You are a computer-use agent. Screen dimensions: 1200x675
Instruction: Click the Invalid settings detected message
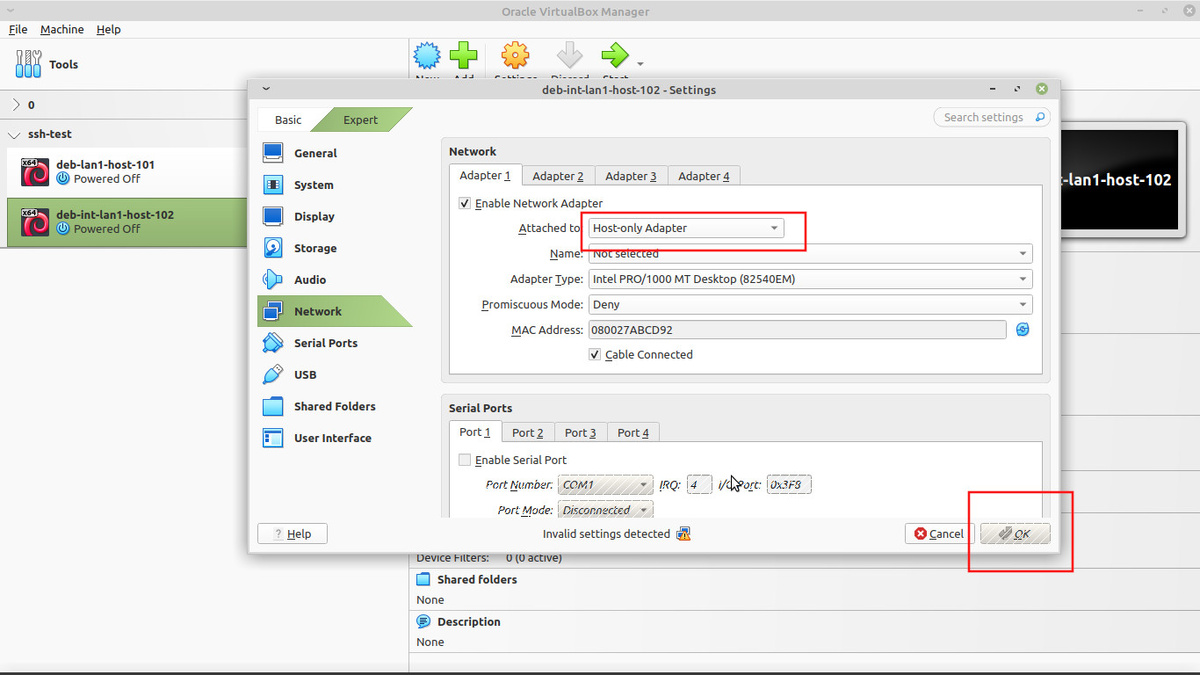tap(606, 534)
